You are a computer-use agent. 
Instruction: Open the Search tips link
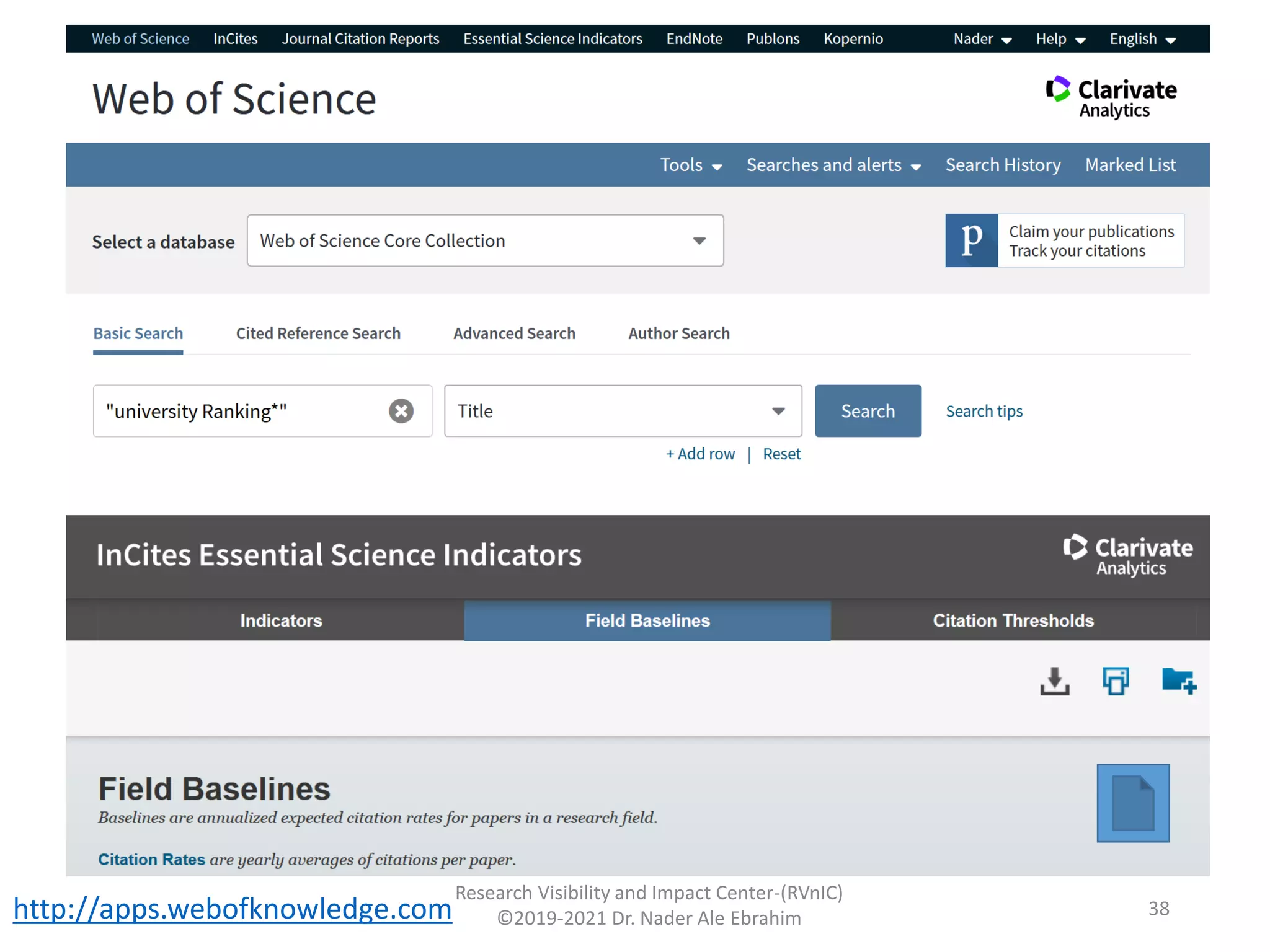point(984,411)
